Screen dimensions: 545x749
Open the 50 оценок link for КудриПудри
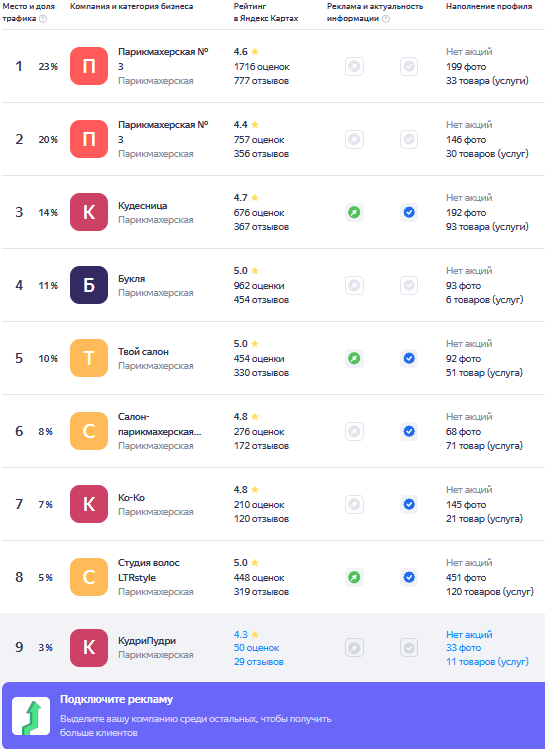coord(256,648)
